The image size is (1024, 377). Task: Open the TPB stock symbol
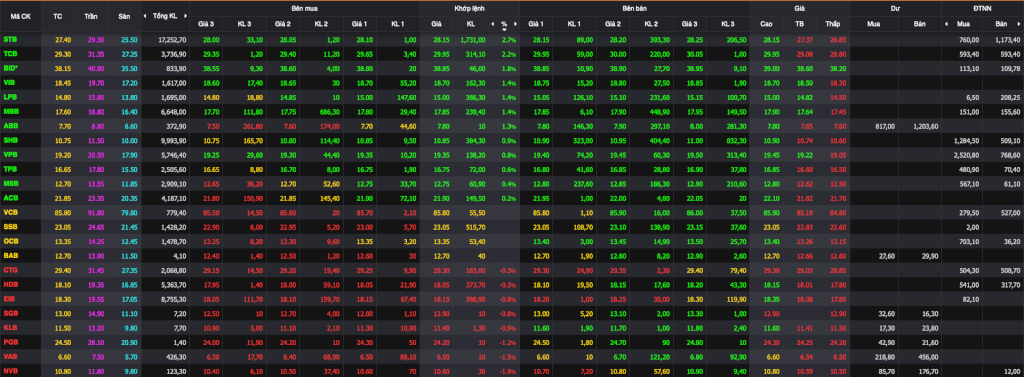pyautogui.click(x=10, y=169)
